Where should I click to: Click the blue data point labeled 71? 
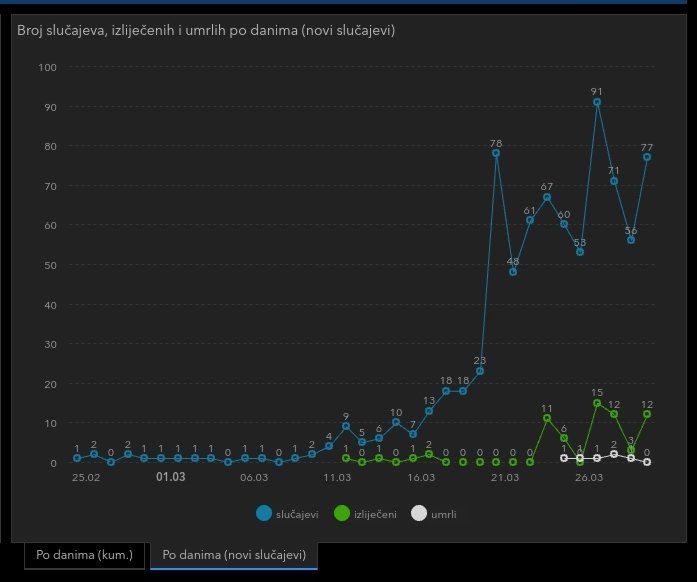point(614,181)
